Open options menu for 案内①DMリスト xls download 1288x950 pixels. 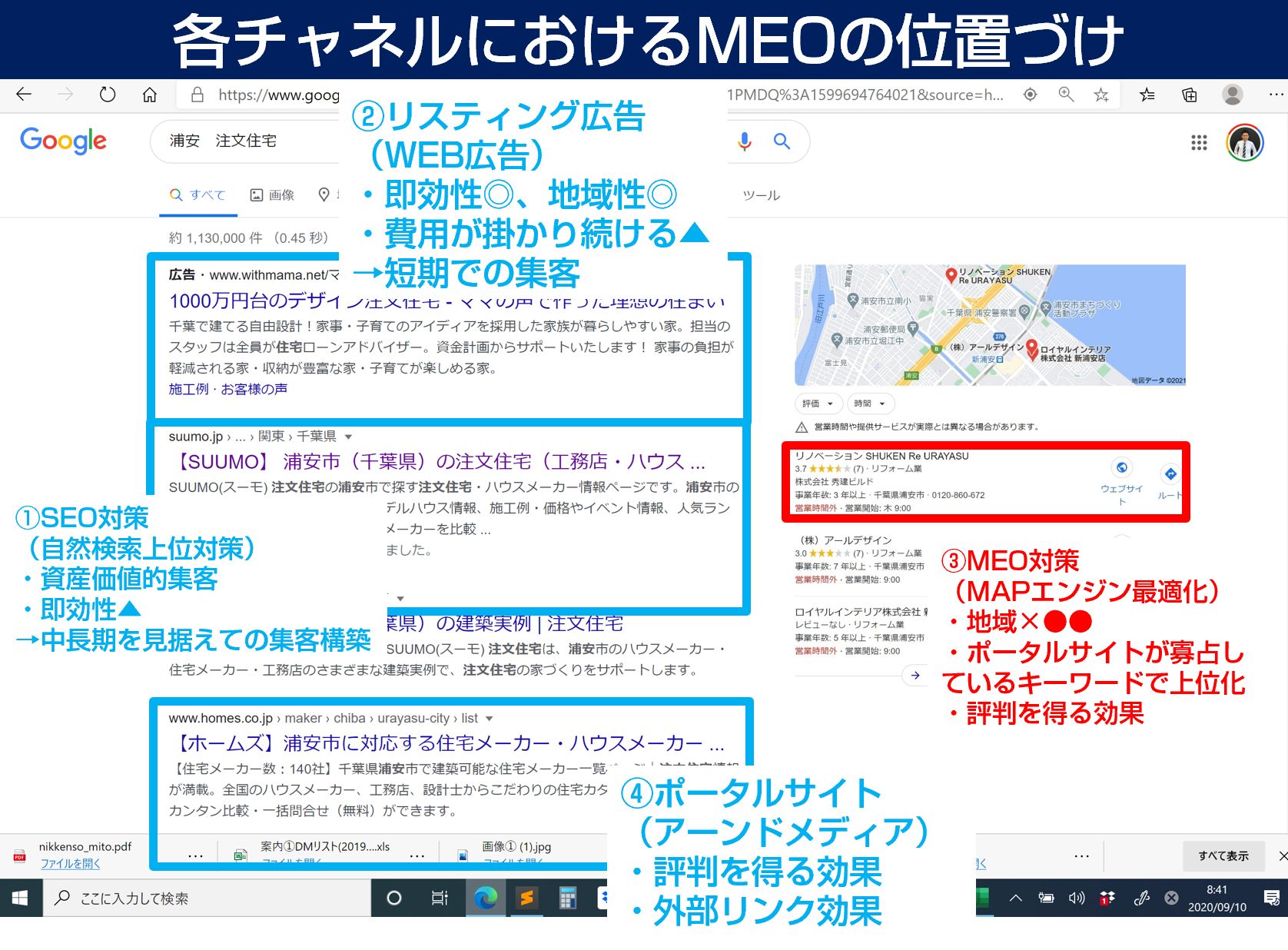(417, 855)
